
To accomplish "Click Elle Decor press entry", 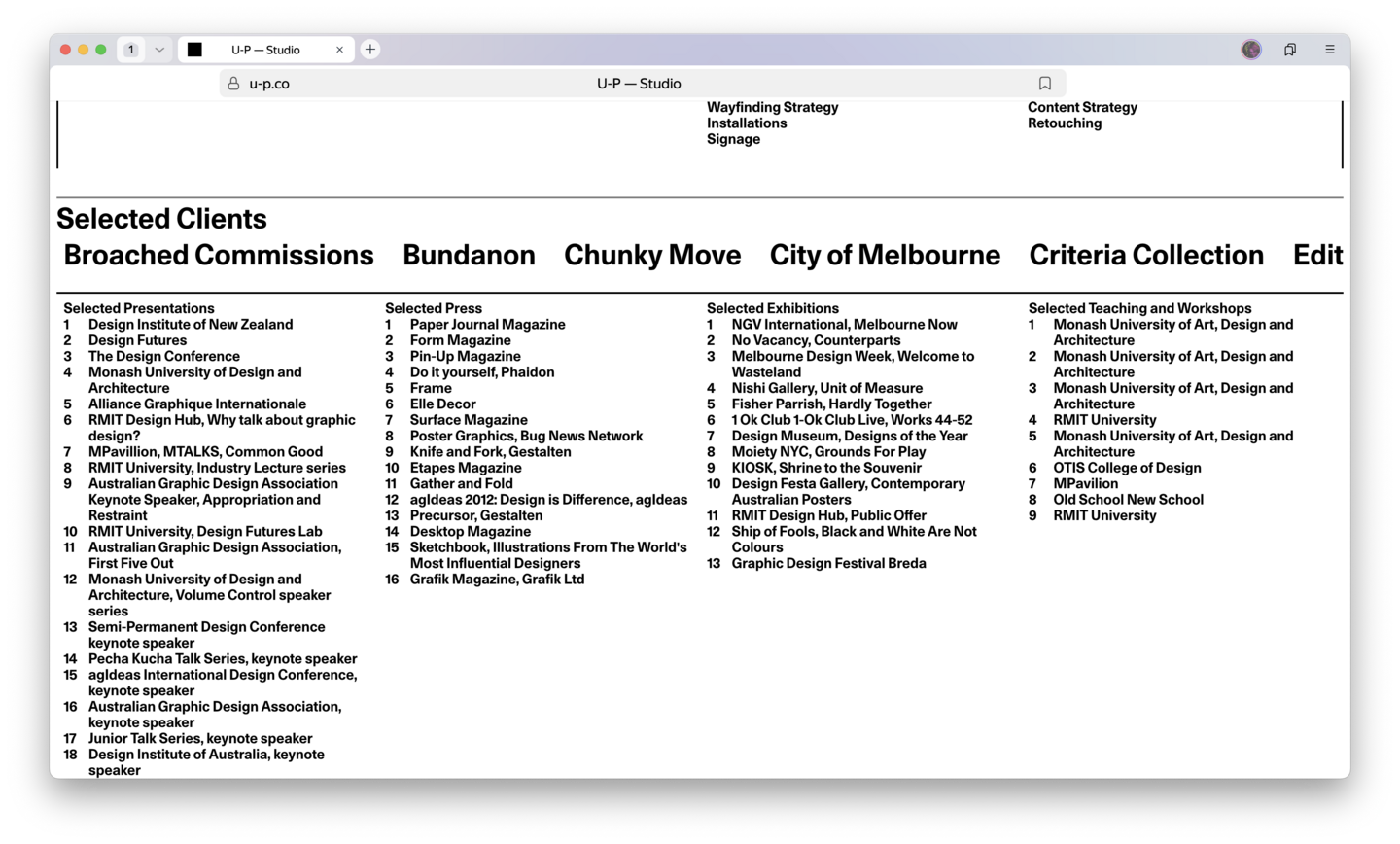I will pos(442,404).
